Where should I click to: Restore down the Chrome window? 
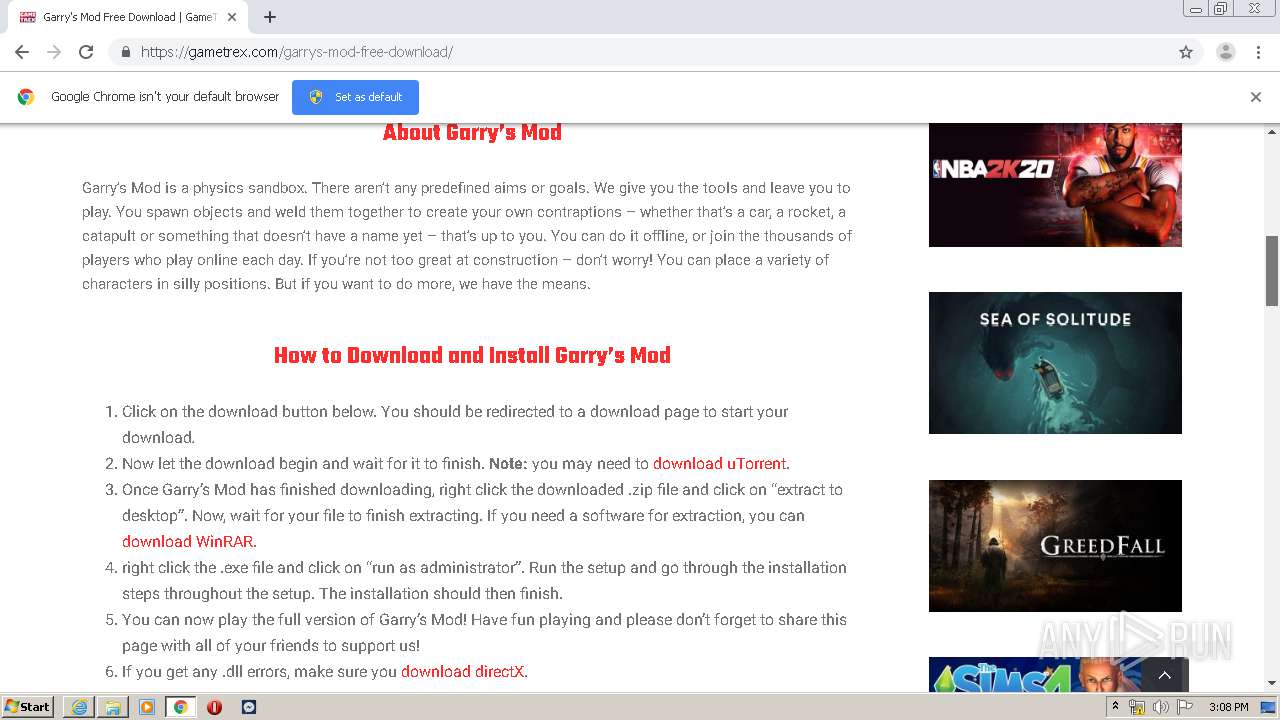(x=1221, y=9)
